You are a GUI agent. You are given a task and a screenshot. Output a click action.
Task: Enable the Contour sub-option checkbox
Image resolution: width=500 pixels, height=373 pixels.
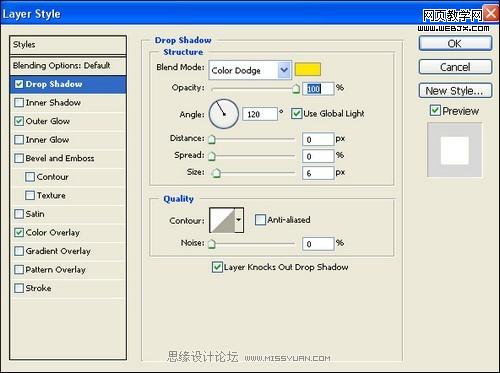30,177
